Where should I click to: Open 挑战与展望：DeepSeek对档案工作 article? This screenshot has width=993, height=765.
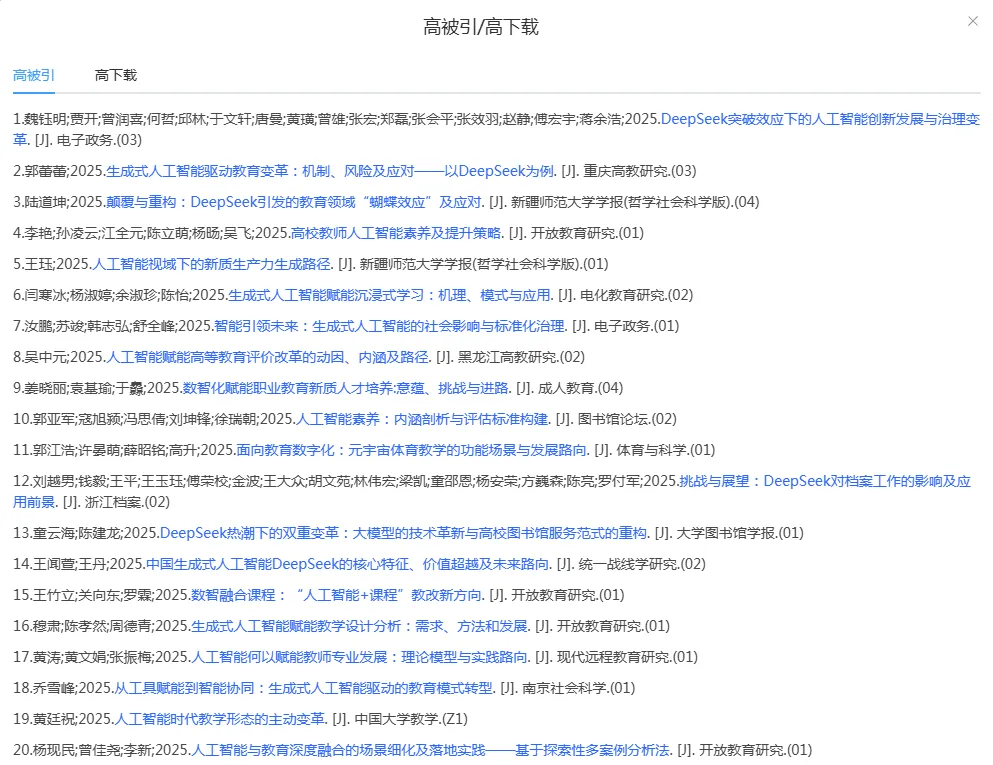pos(825,481)
